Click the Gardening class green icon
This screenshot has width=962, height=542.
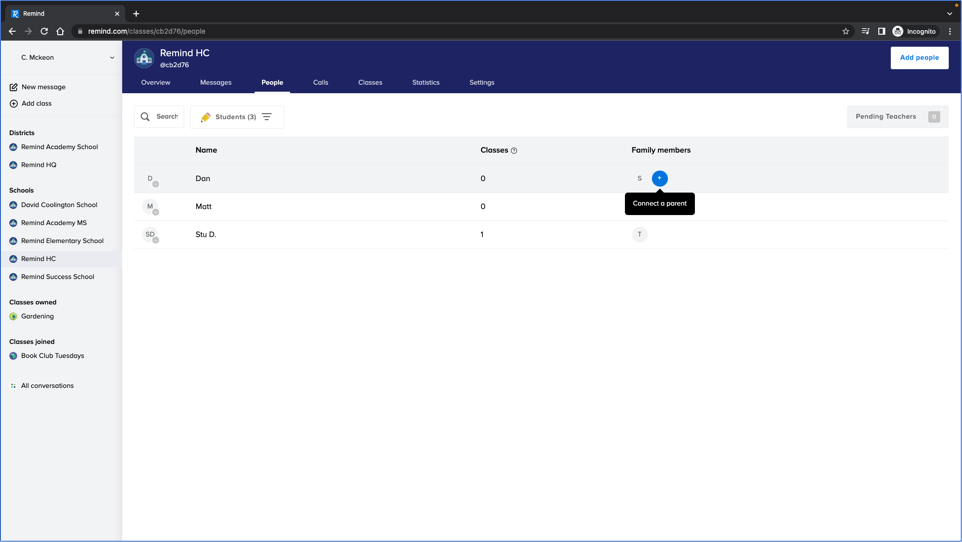[x=14, y=316]
